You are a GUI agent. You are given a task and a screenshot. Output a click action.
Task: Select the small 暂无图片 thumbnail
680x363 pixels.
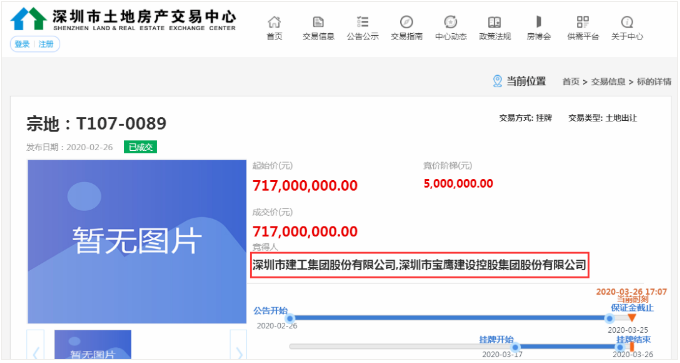(93, 344)
